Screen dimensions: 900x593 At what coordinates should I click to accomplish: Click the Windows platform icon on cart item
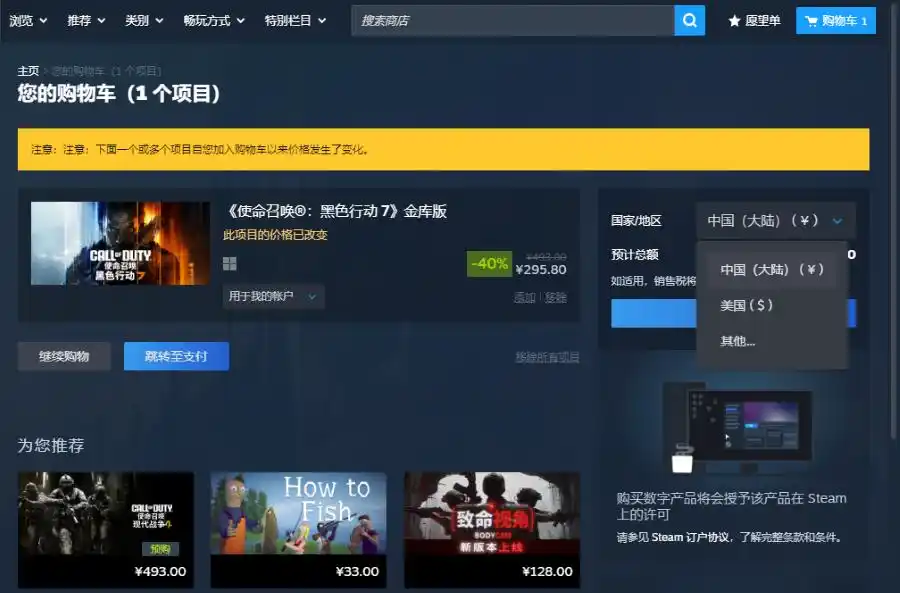pos(230,263)
